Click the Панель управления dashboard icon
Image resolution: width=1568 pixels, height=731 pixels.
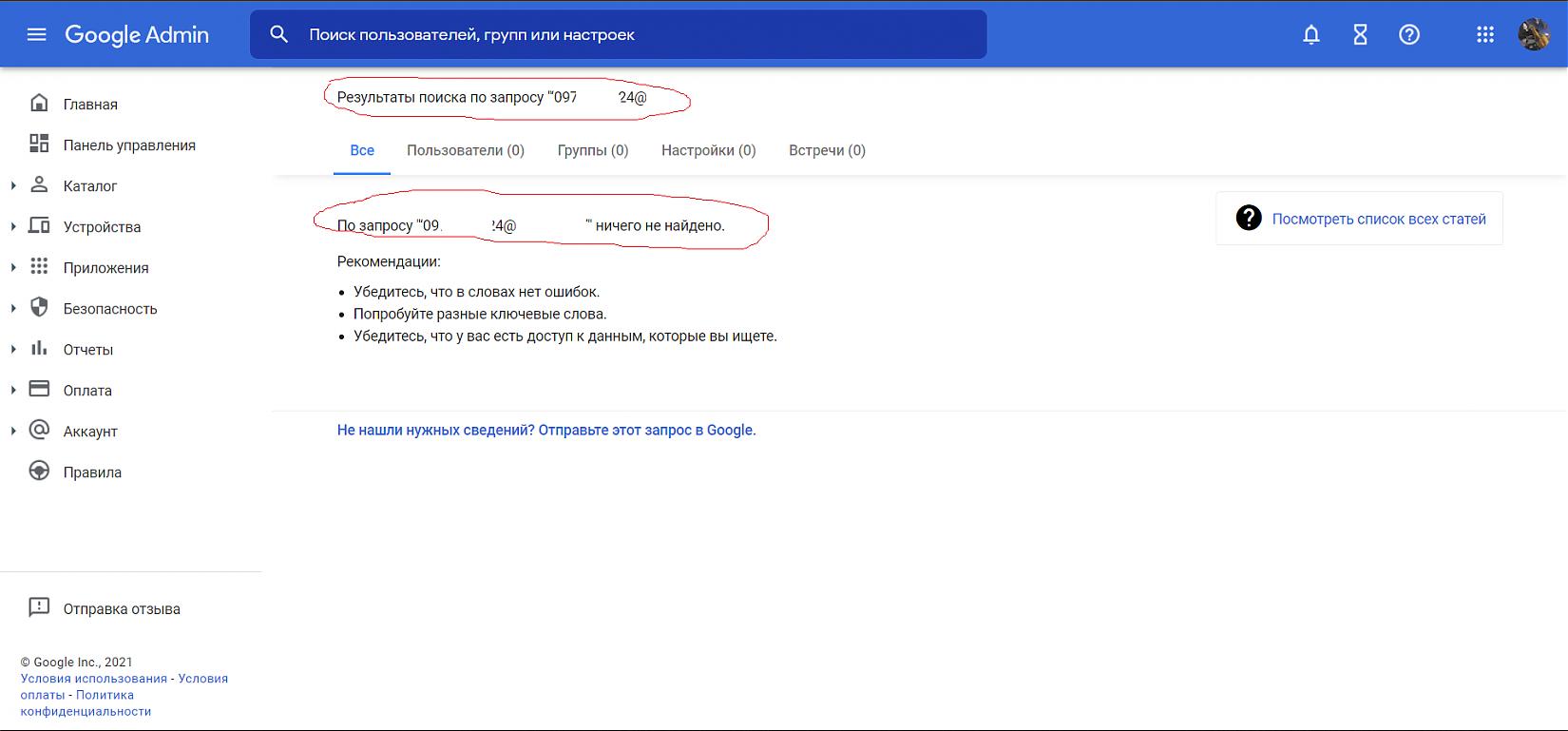(39, 144)
